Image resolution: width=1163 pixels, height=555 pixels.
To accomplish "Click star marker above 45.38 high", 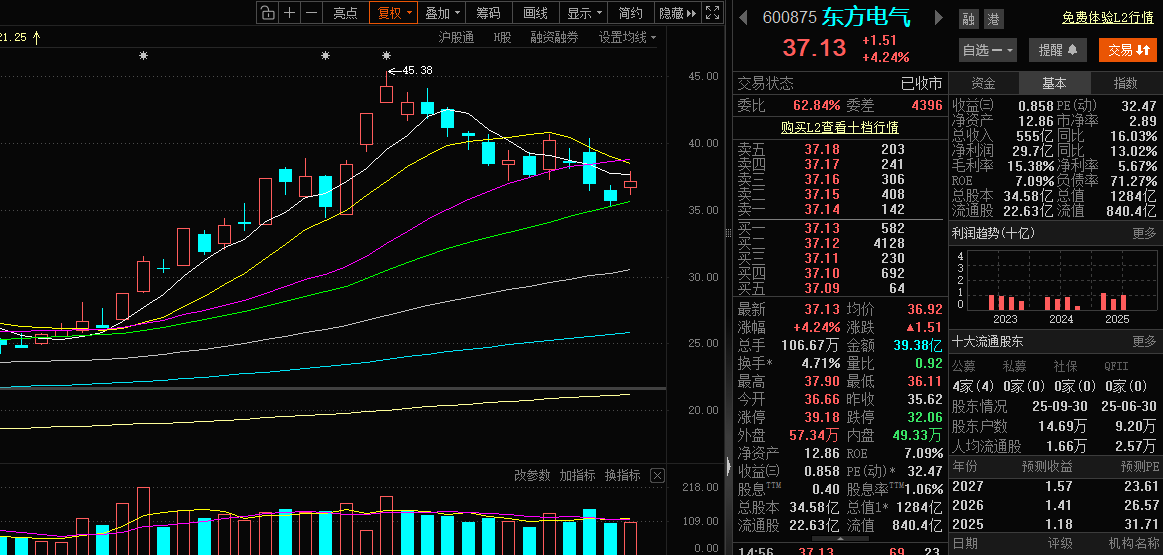I will 386,56.
